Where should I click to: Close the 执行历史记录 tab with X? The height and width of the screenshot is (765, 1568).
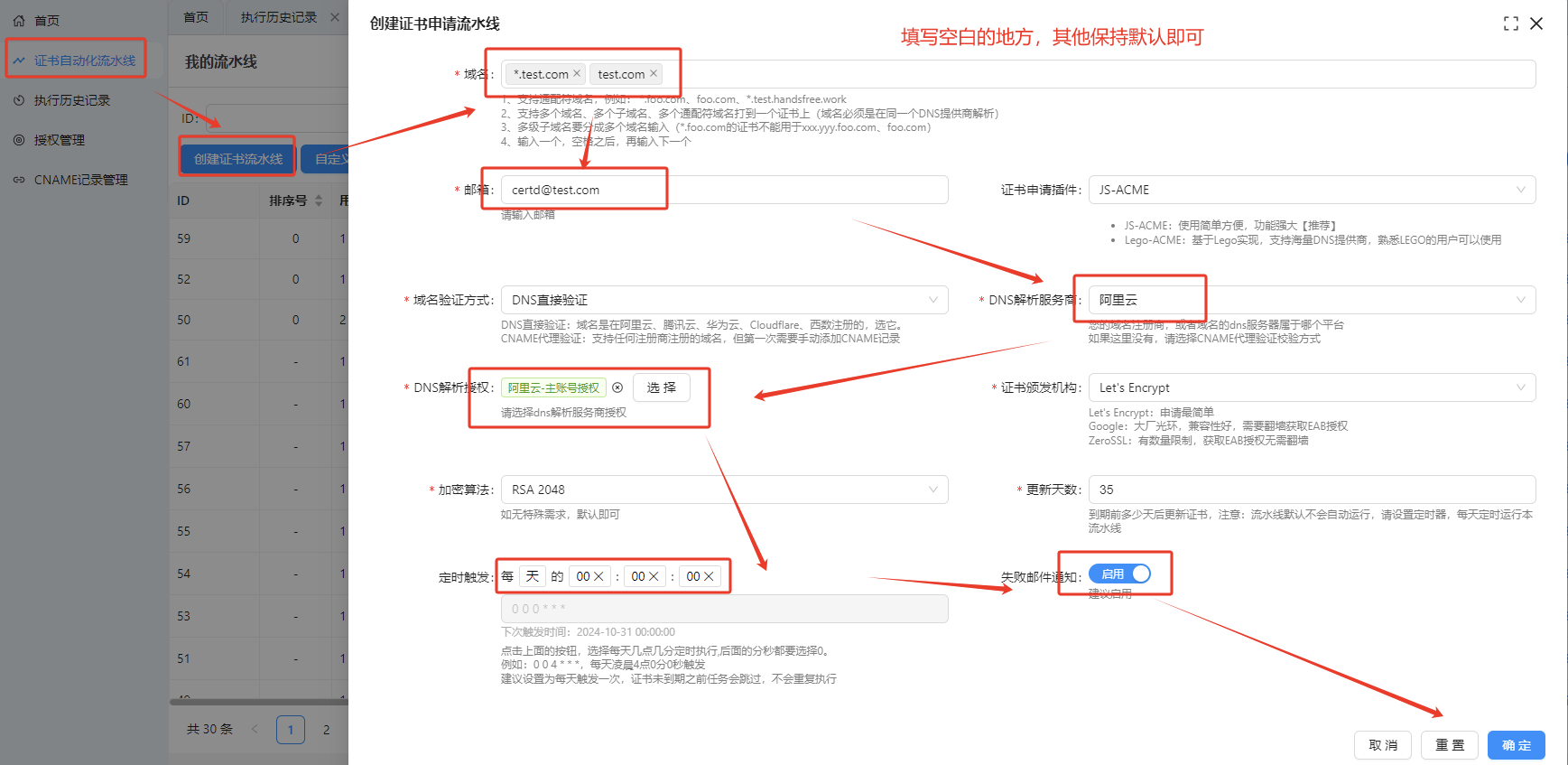click(x=335, y=17)
